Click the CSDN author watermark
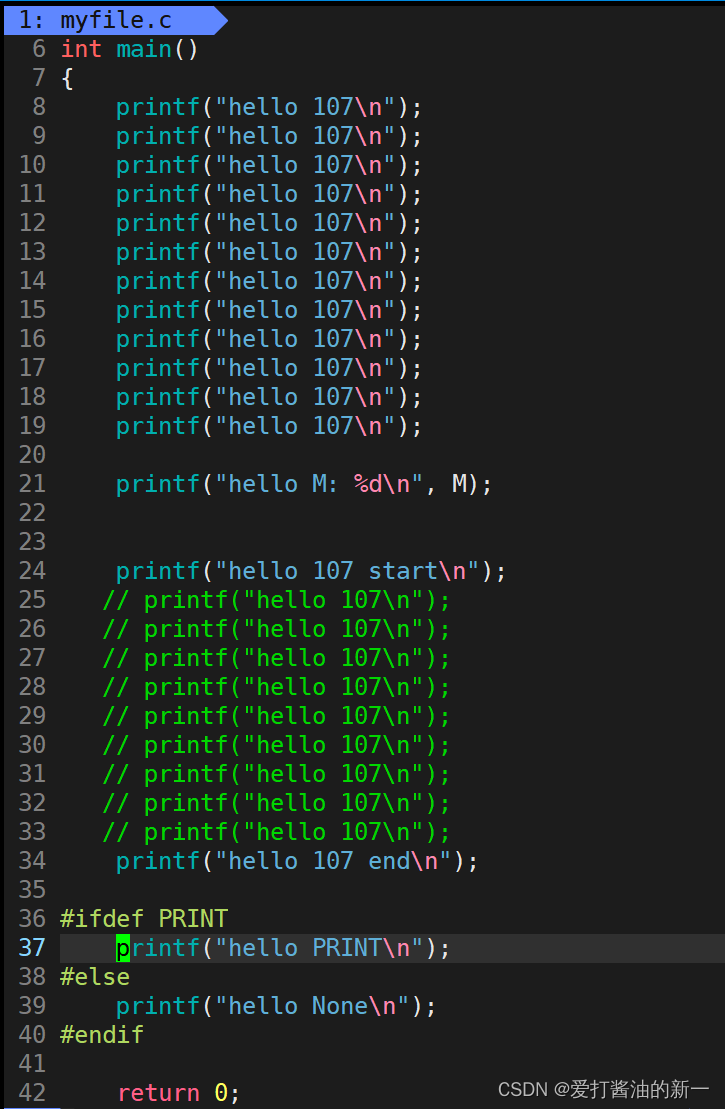The width and height of the screenshot is (725, 1109). coord(603,1089)
